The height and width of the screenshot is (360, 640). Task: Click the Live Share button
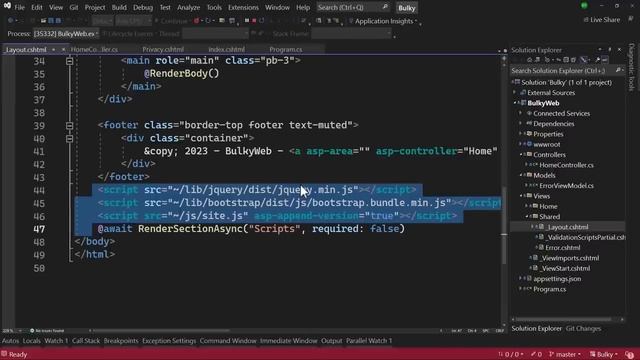[602, 20]
